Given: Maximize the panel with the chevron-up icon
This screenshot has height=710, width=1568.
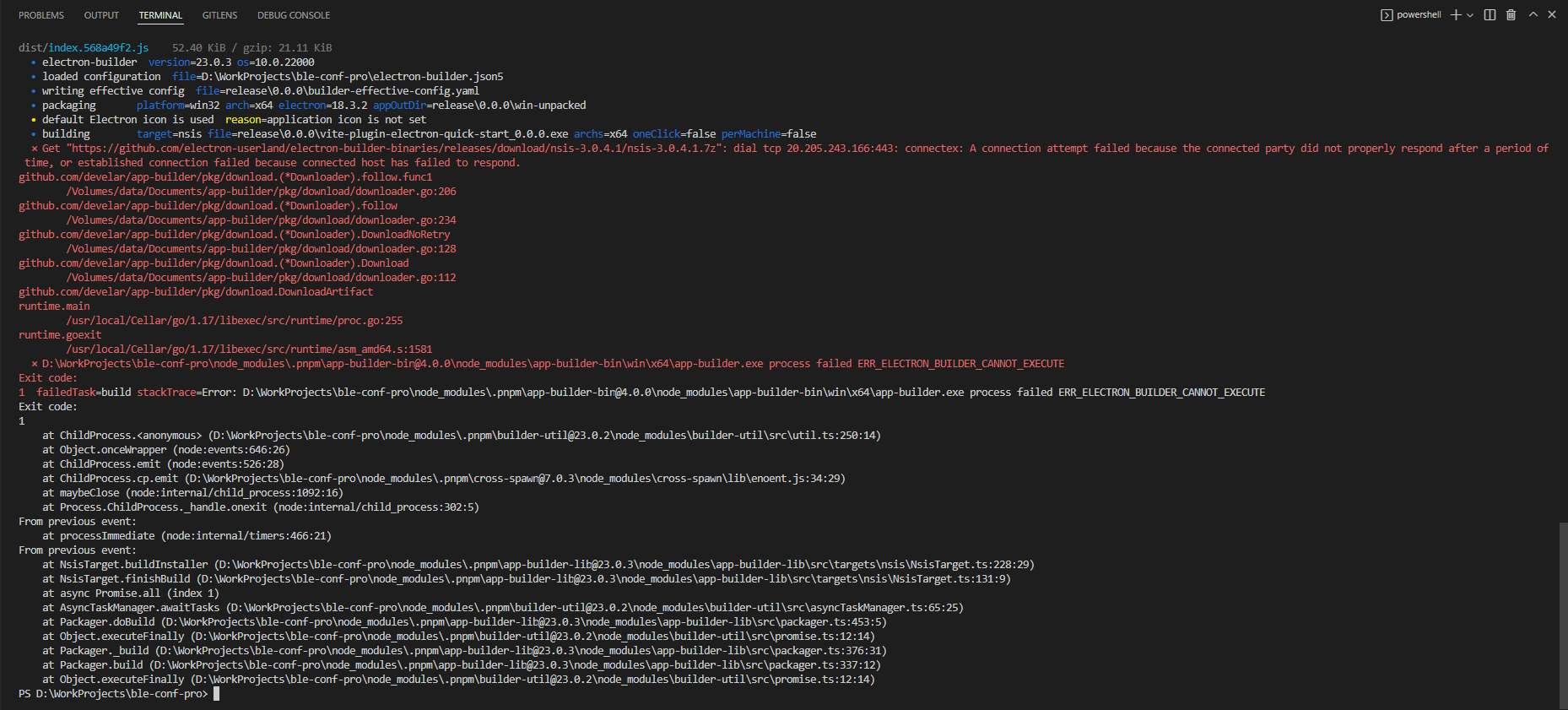Looking at the screenshot, I should pyautogui.click(x=1532, y=14).
